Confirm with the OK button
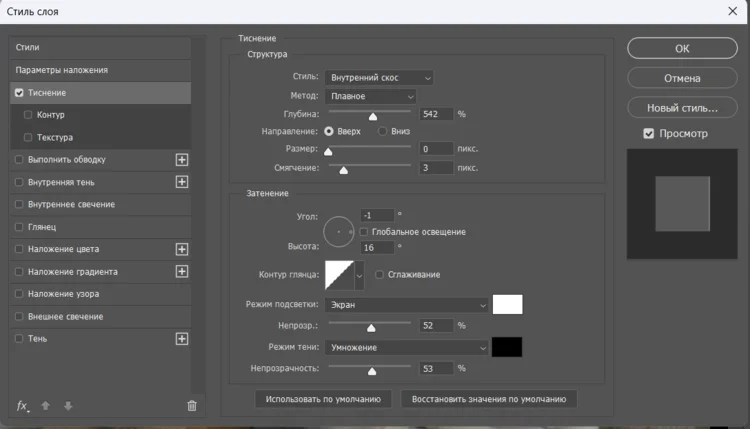This screenshot has height=429, width=750. (x=682, y=48)
